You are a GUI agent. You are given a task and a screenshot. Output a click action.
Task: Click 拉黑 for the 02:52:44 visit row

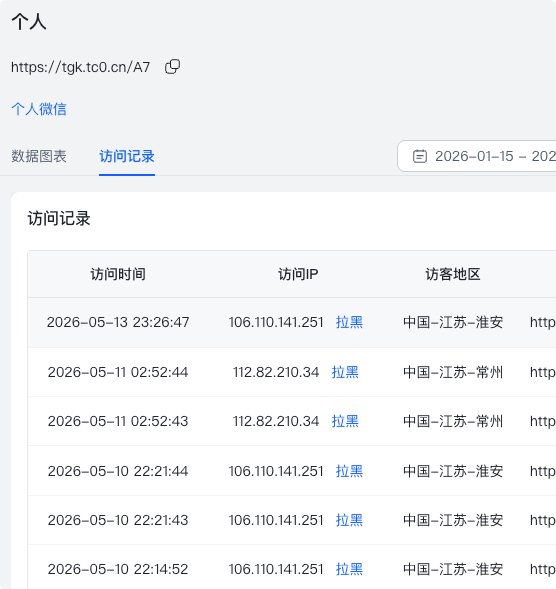[x=345, y=372]
